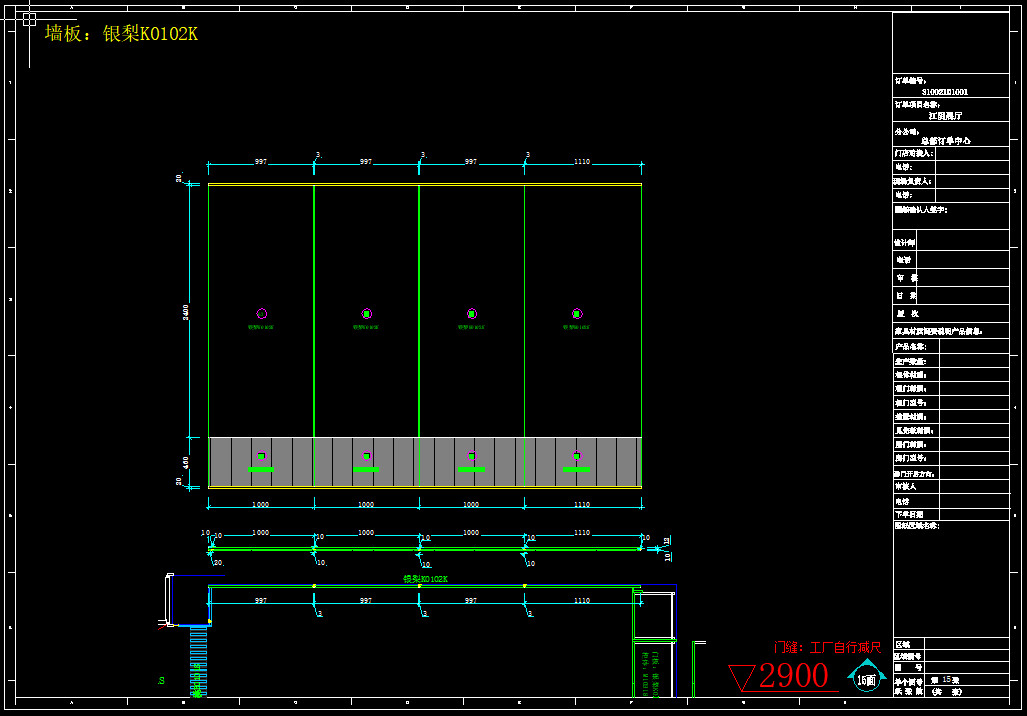
Task: Click the red note 门缝：工厂自行减尺
Action: [827, 648]
